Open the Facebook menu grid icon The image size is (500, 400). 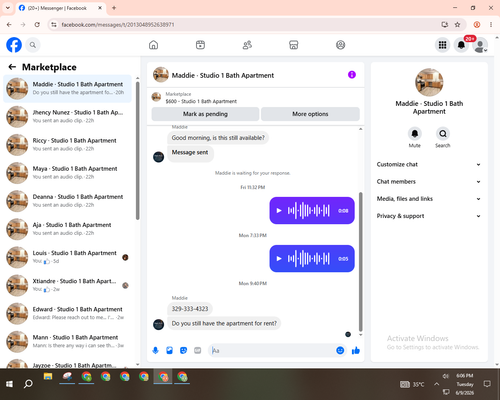[x=442, y=45]
